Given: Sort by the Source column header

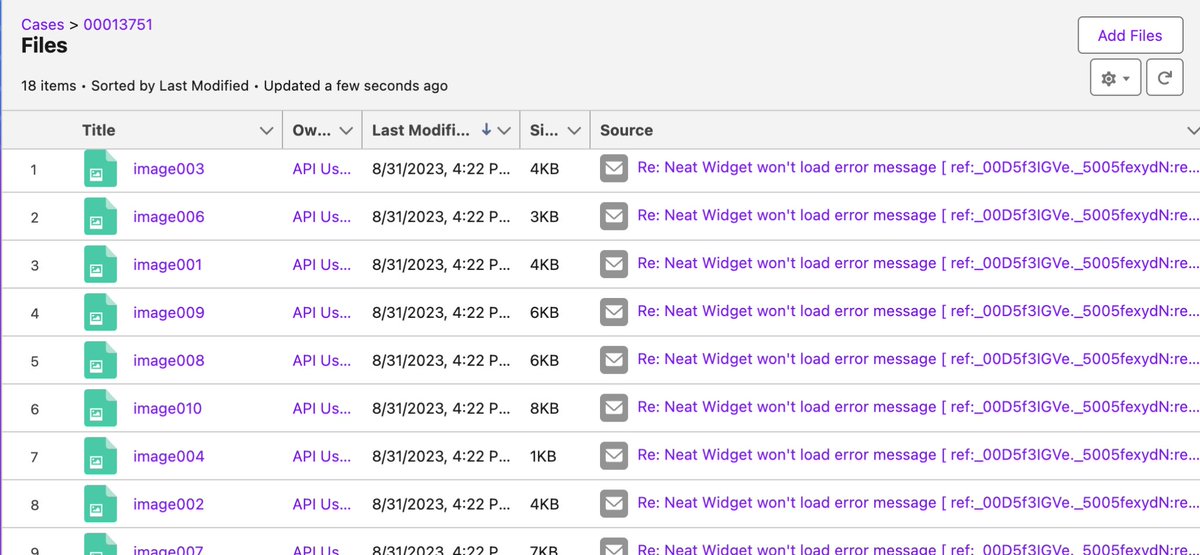Looking at the screenshot, I should coord(626,130).
